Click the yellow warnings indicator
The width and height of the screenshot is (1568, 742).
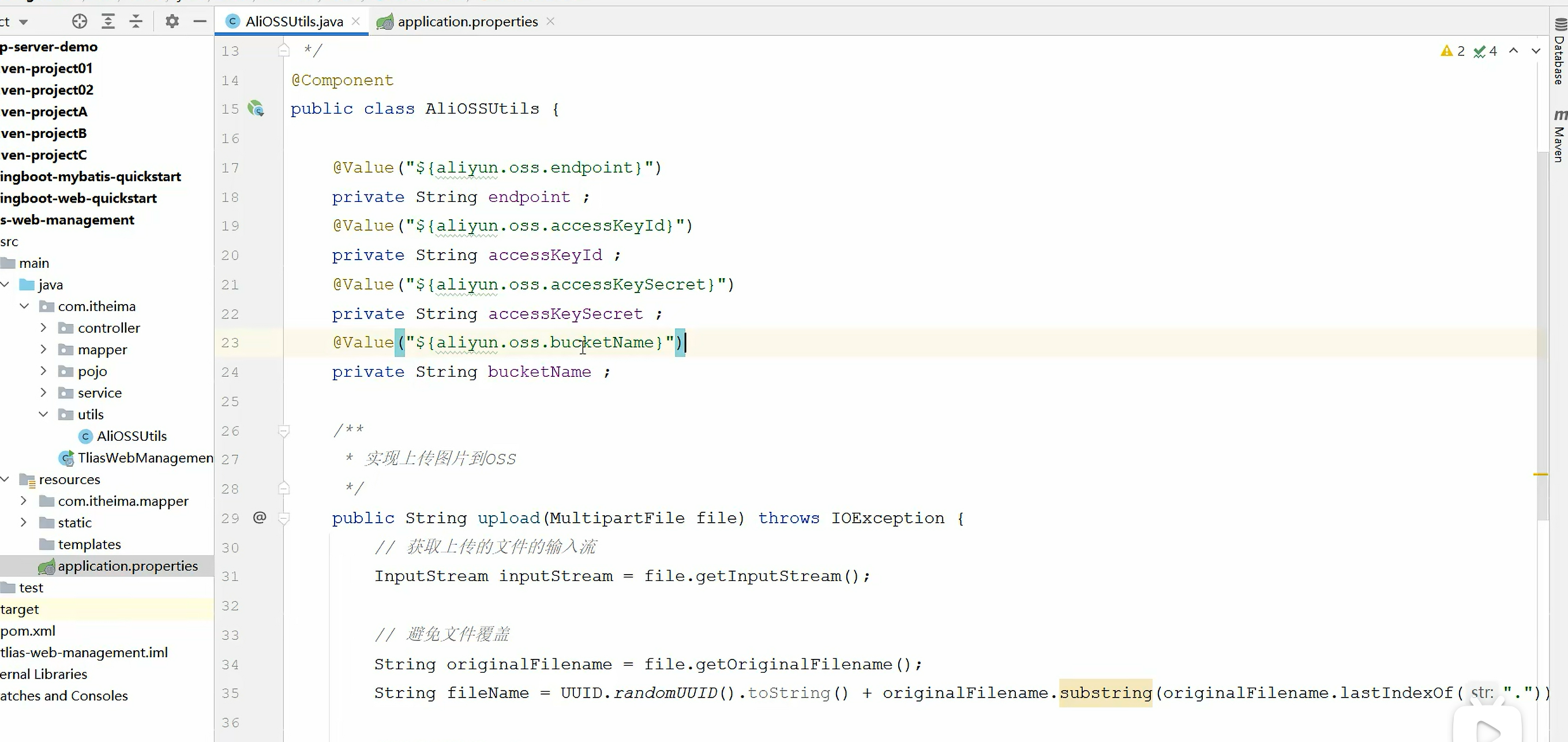pyautogui.click(x=1453, y=51)
